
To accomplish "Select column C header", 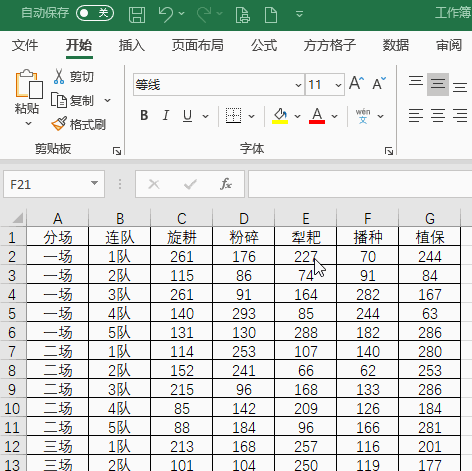I will pyautogui.click(x=181, y=218).
